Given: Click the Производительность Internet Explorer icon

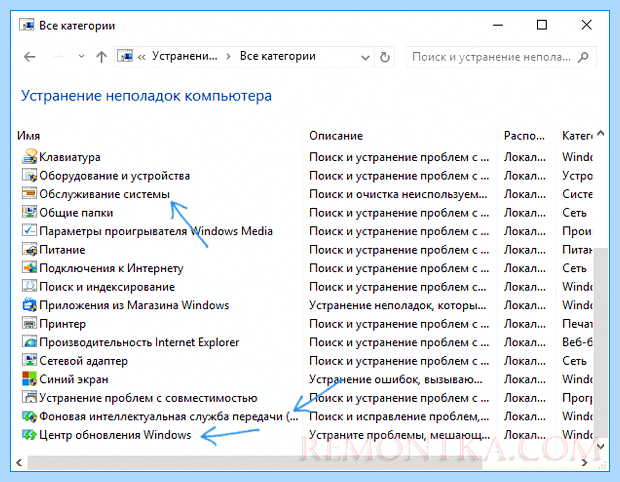Looking at the screenshot, I should tap(30, 342).
